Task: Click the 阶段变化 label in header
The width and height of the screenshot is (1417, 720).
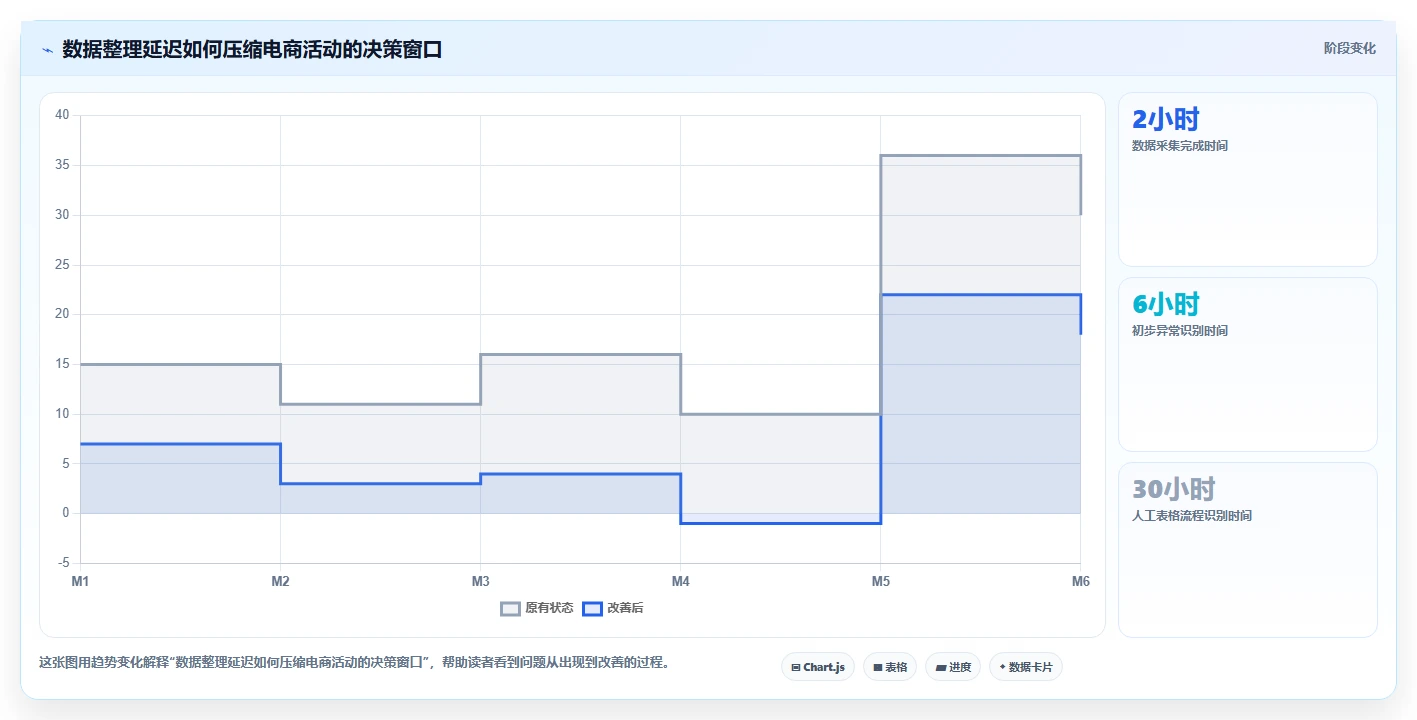Action: [1350, 48]
